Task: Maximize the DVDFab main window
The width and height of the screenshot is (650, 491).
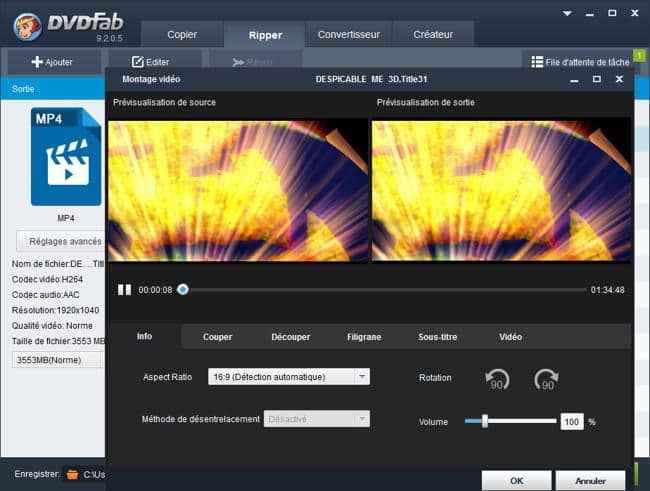Action: coord(612,13)
